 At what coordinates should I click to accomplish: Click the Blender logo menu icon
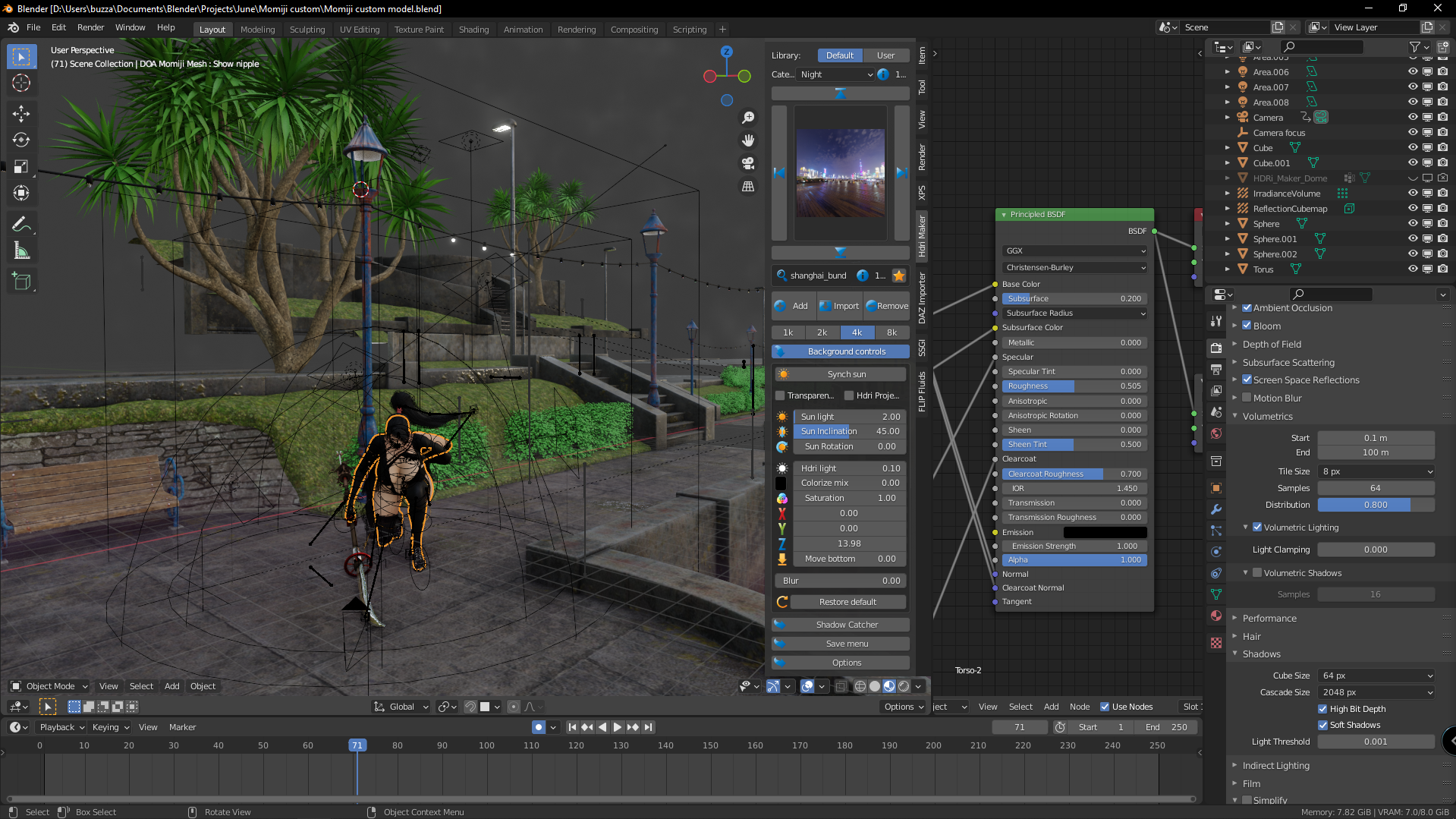14,27
